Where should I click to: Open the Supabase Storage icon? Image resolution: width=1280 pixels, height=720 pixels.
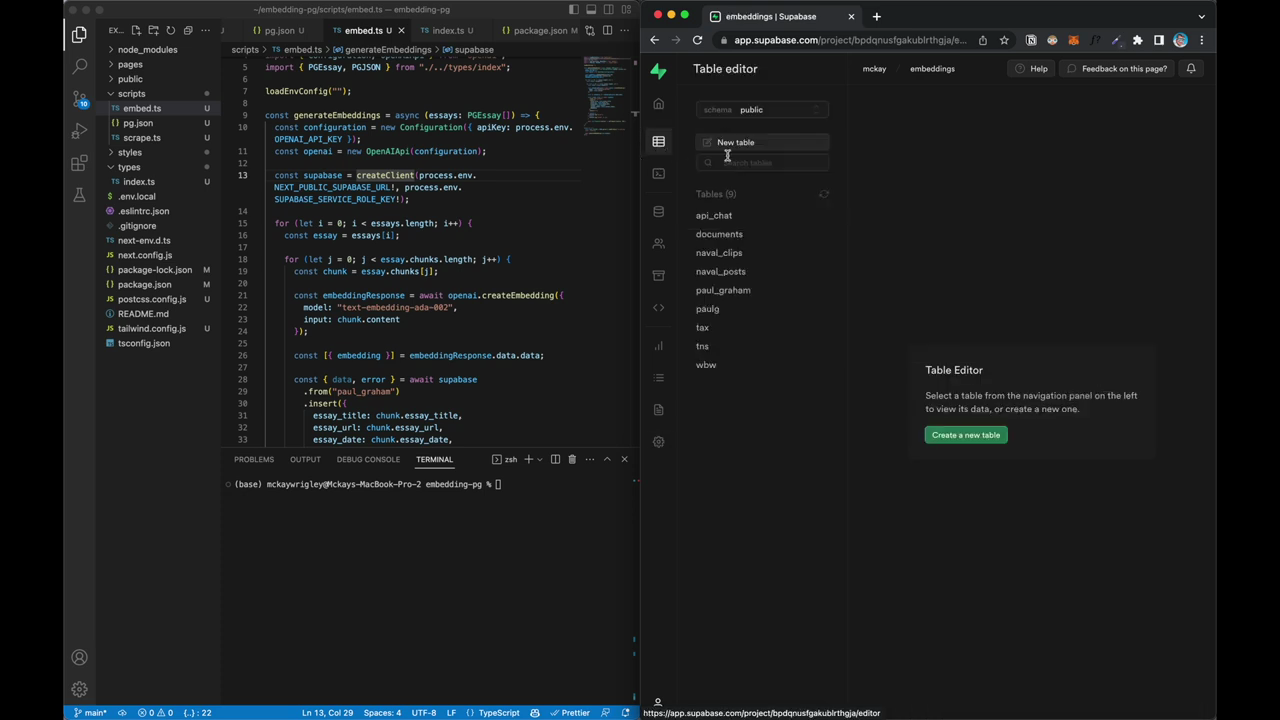pos(658,275)
